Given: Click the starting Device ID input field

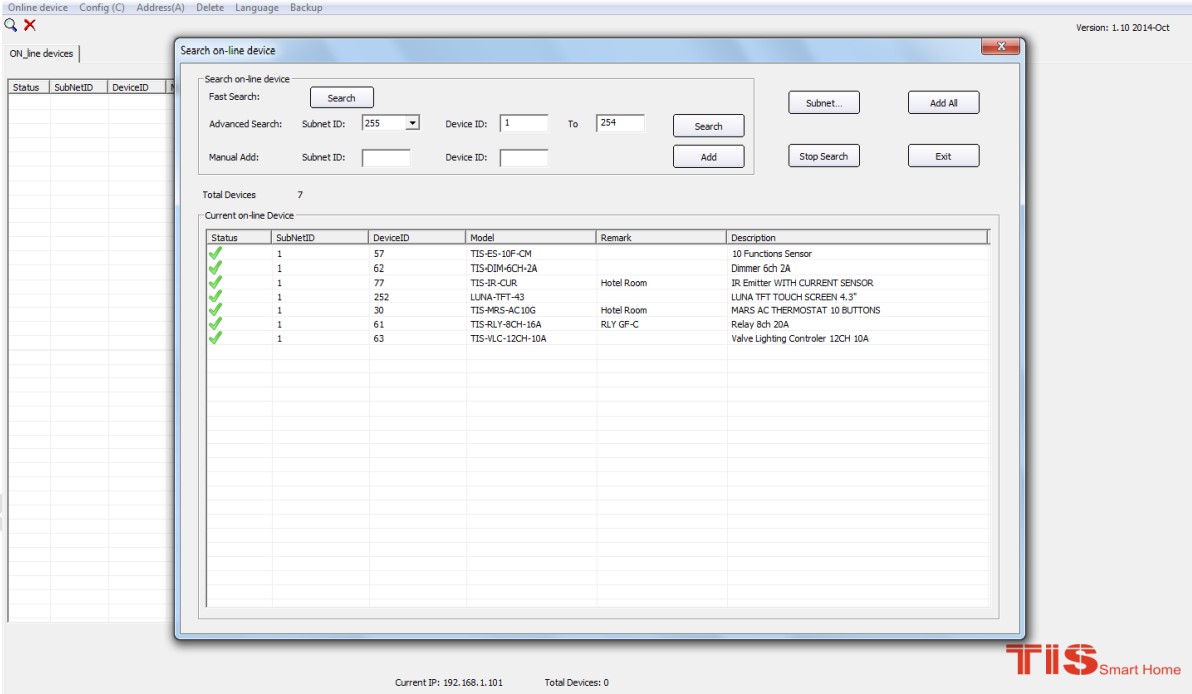Looking at the screenshot, I should tap(524, 123).
